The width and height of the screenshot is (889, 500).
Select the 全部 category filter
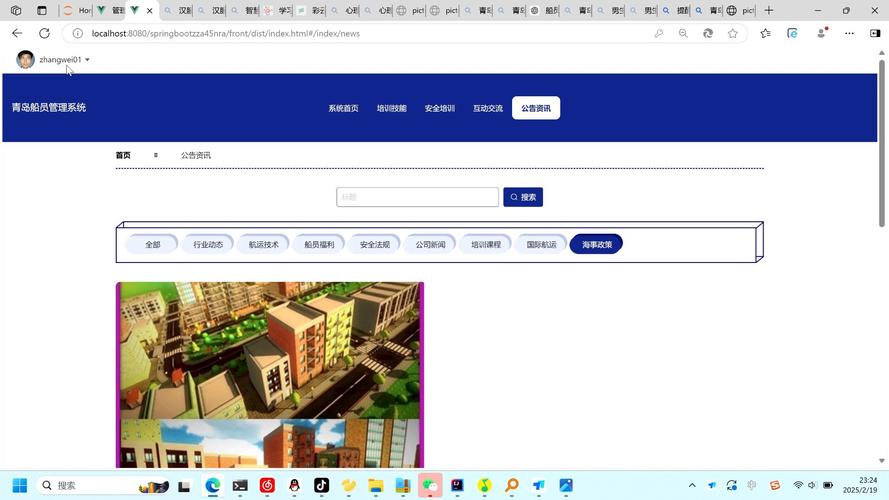pyautogui.click(x=152, y=244)
